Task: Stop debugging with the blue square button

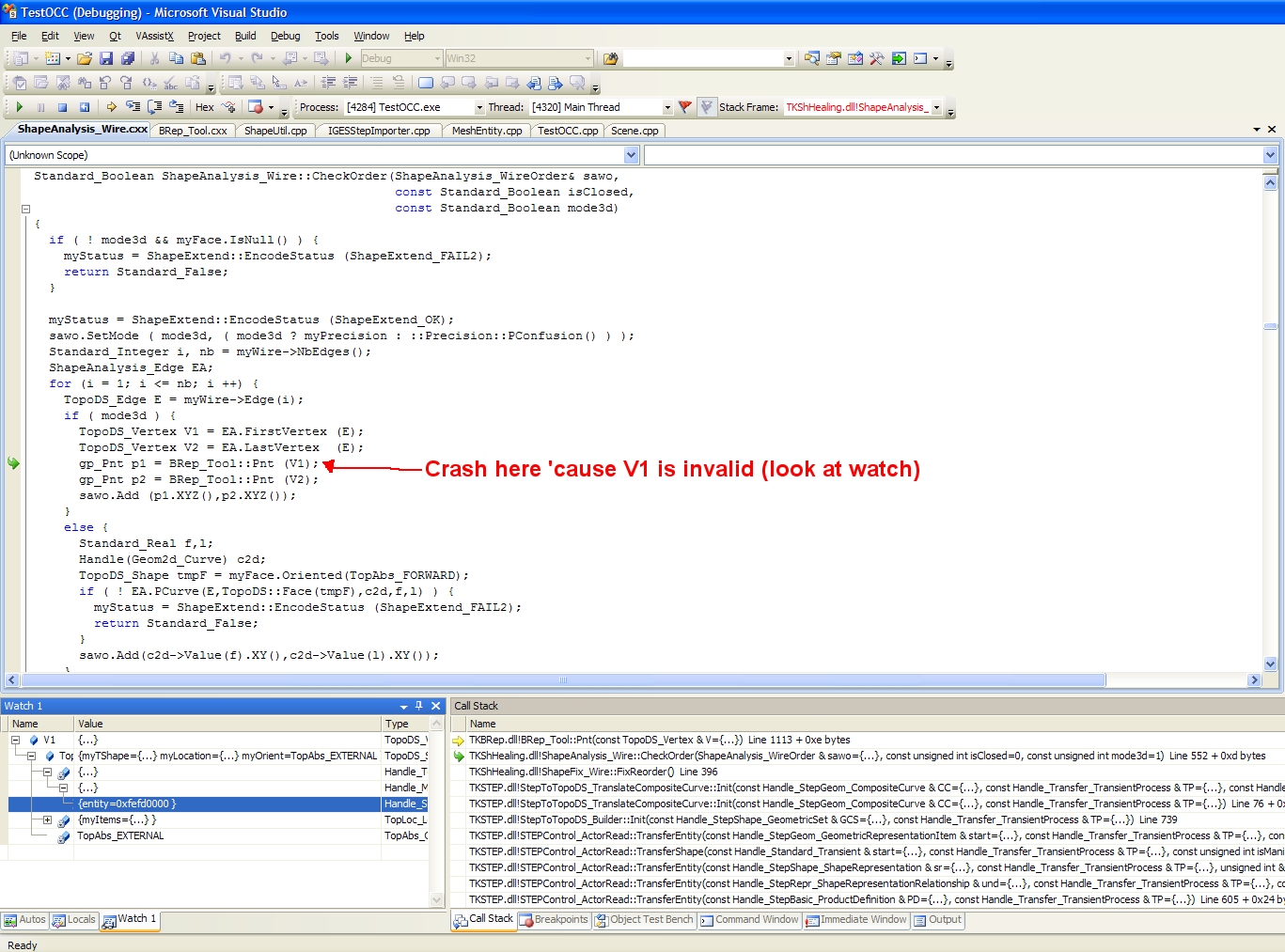Action: coord(62,107)
